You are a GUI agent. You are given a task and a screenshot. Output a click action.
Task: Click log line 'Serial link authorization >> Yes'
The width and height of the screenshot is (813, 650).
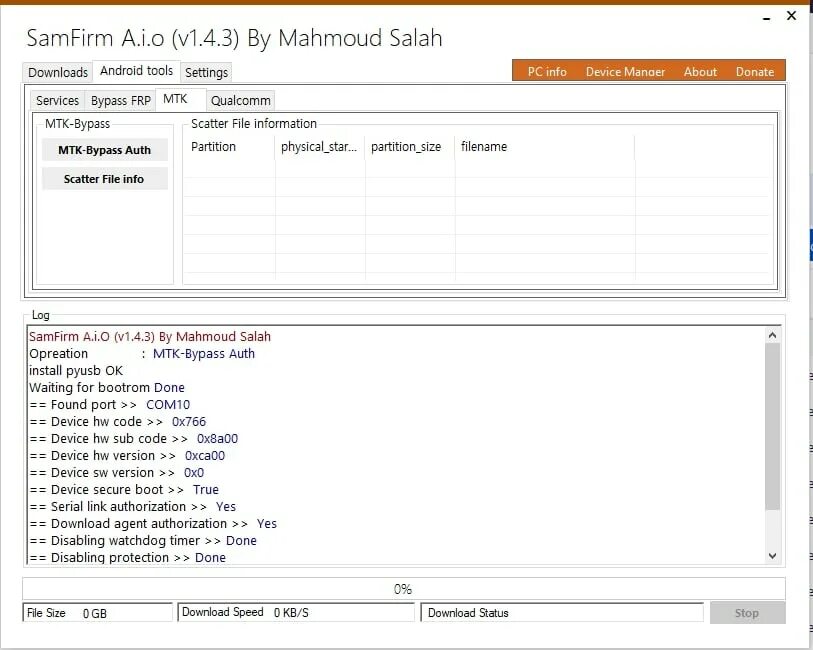click(x=133, y=507)
